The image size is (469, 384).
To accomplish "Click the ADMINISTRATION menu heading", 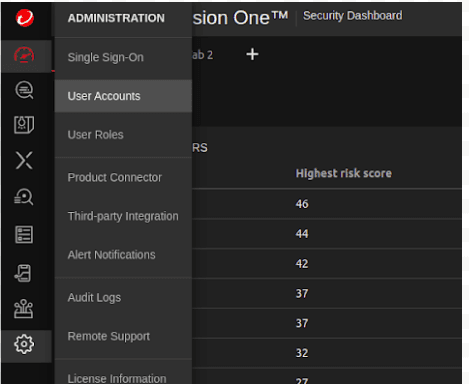I will pyautogui.click(x=116, y=18).
